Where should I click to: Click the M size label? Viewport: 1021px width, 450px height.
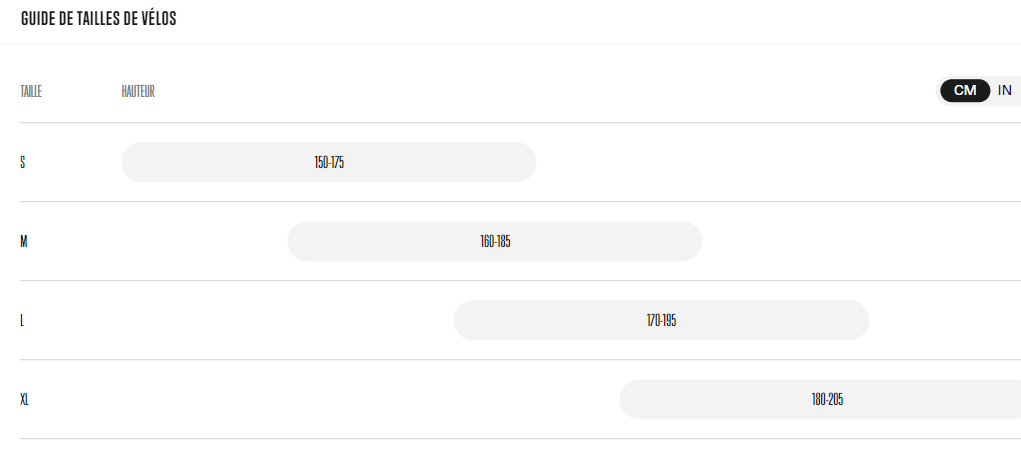click(24, 242)
